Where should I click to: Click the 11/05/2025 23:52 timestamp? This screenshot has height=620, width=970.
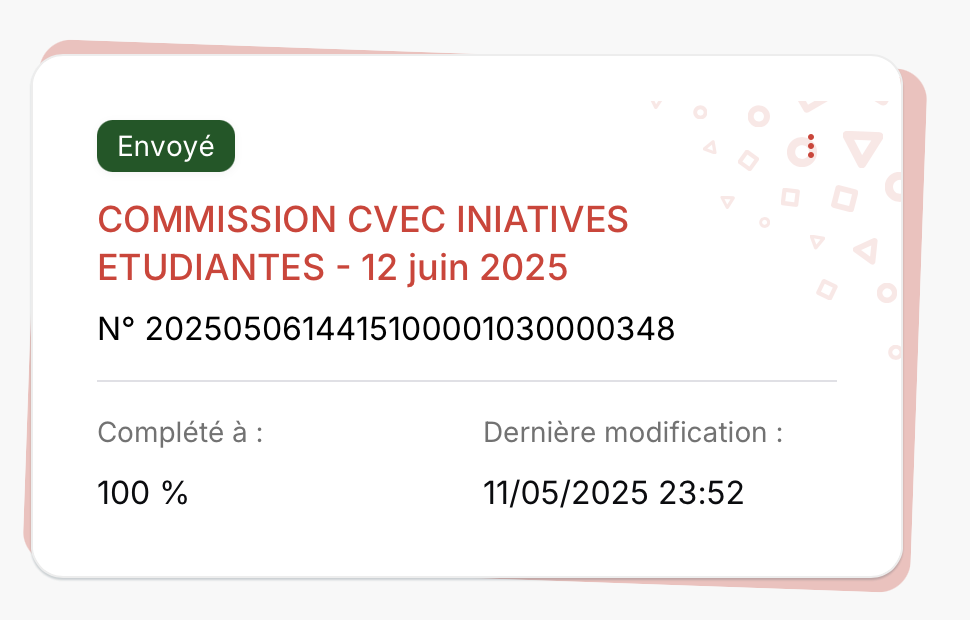coord(614,493)
